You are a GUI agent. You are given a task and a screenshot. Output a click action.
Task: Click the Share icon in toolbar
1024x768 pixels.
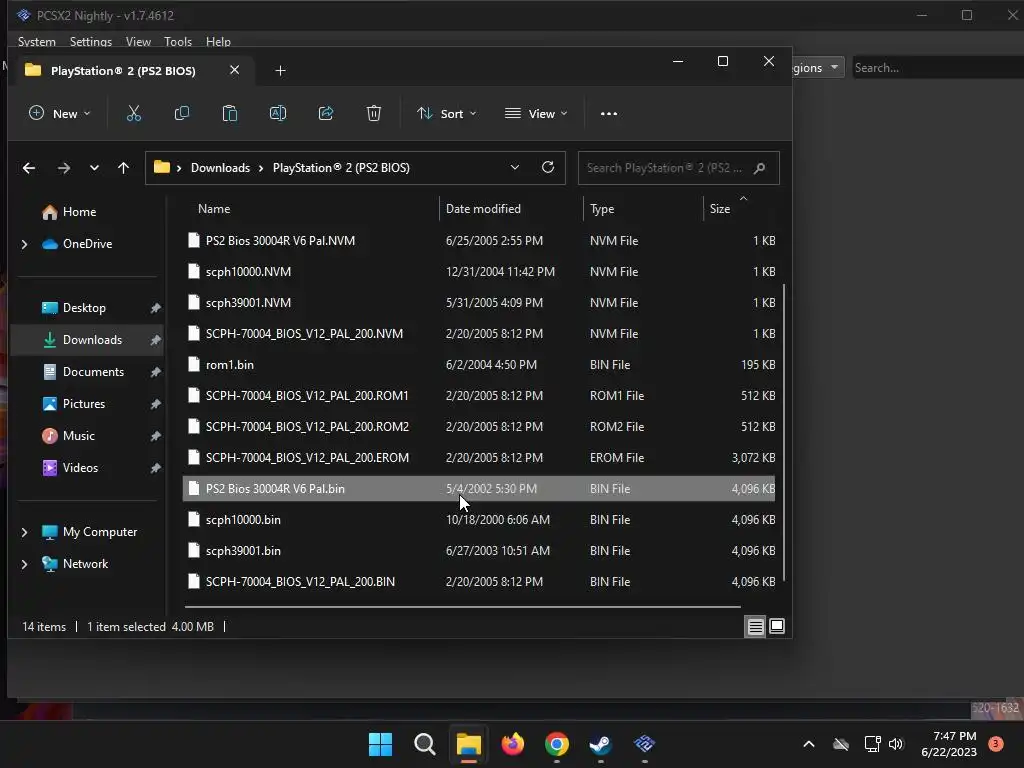pyautogui.click(x=326, y=114)
